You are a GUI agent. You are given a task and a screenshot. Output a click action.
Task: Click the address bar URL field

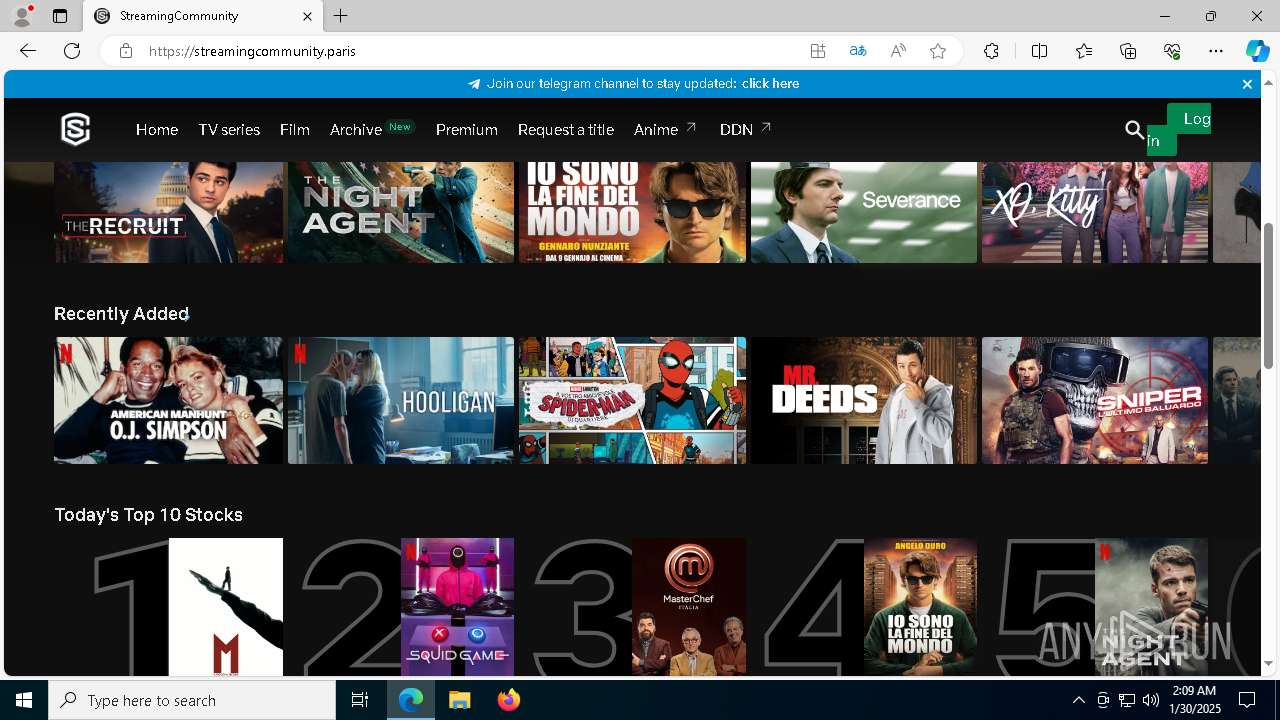pos(470,51)
